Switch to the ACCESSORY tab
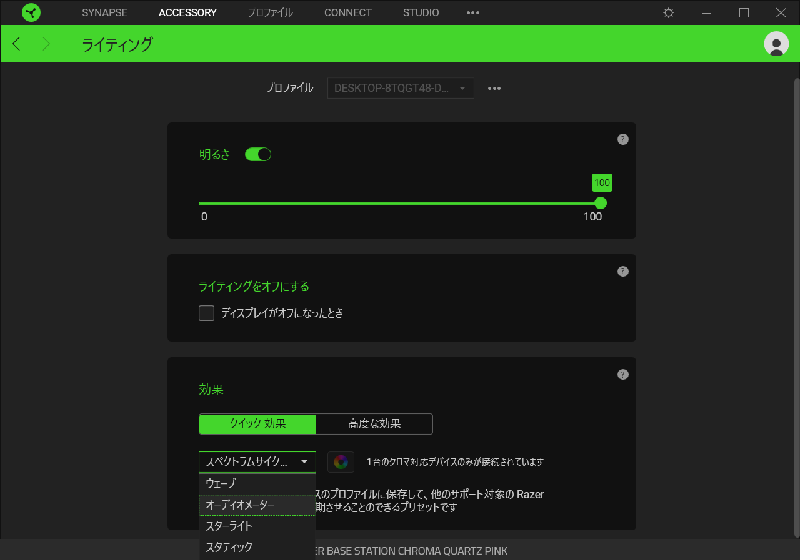Viewport: 800px width, 560px height. coord(187,13)
